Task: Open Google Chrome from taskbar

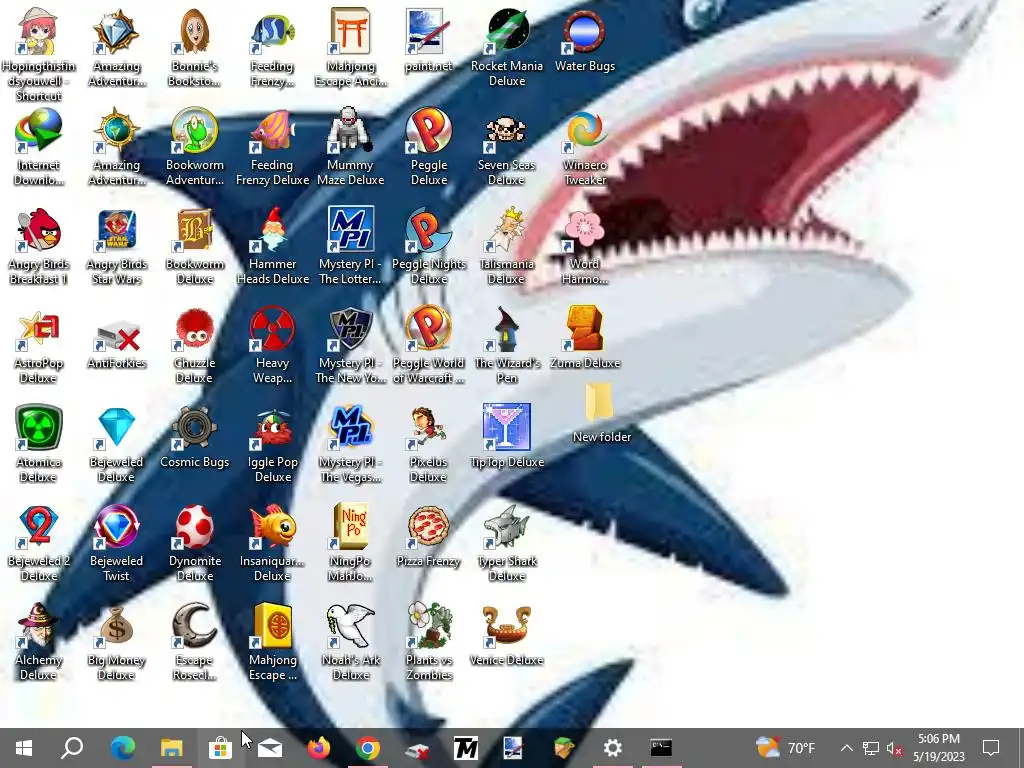Action: point(368,748)
